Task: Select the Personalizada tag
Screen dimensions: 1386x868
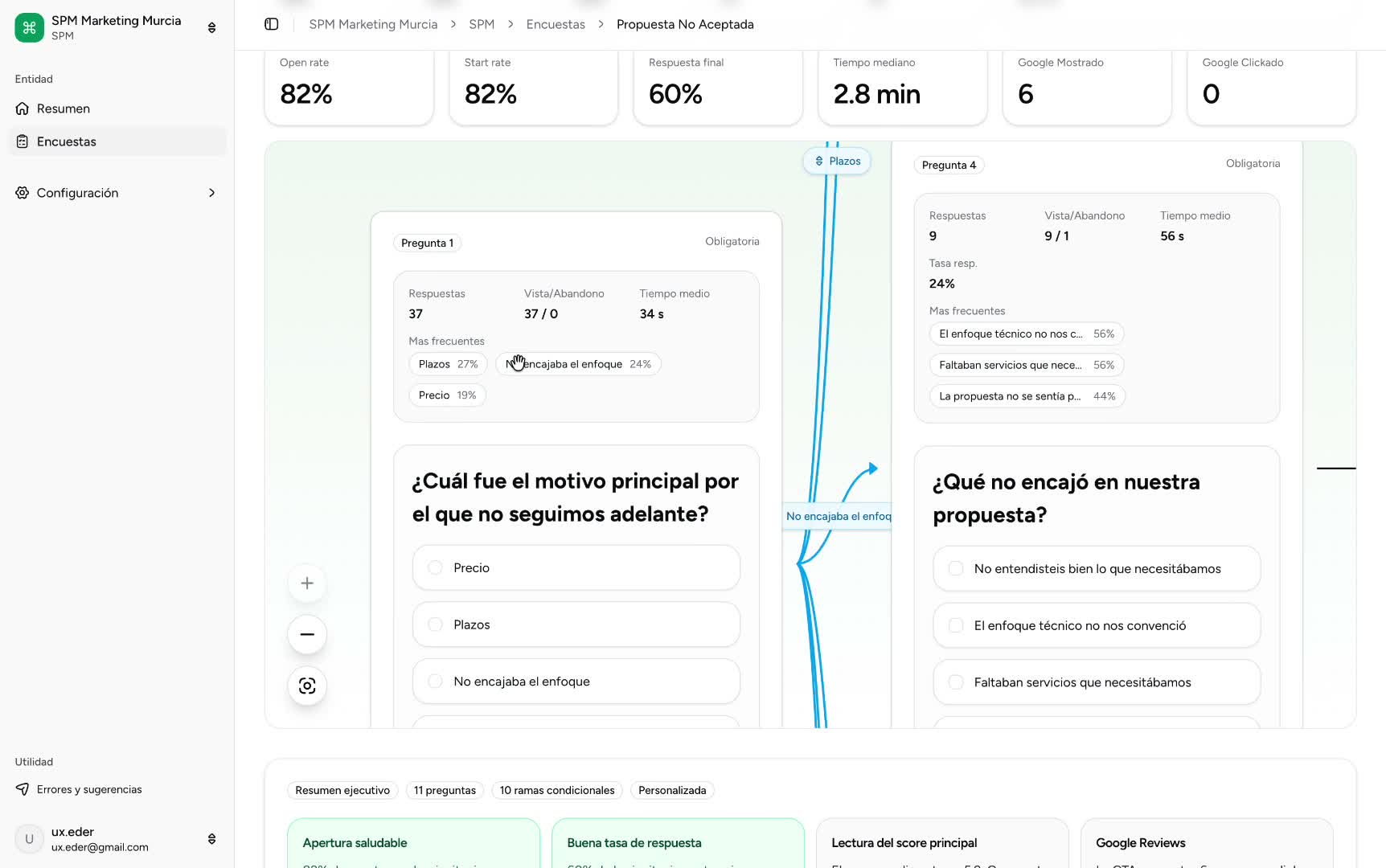Action: [x=672, y=790]
